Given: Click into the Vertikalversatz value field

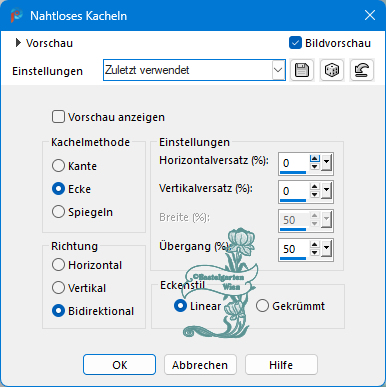Looking at the screenshot, I should pos(294,191).
